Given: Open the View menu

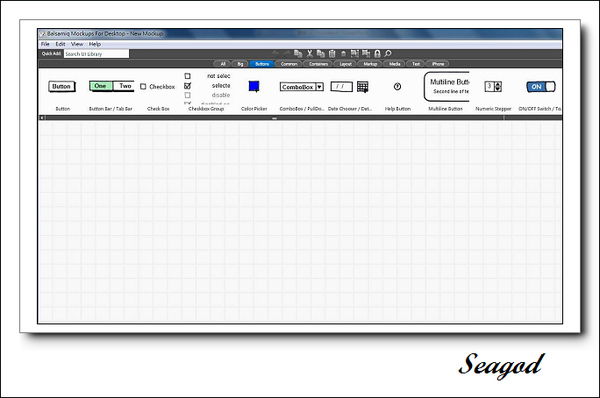Looking at the screenshot, I should point(77,44).
